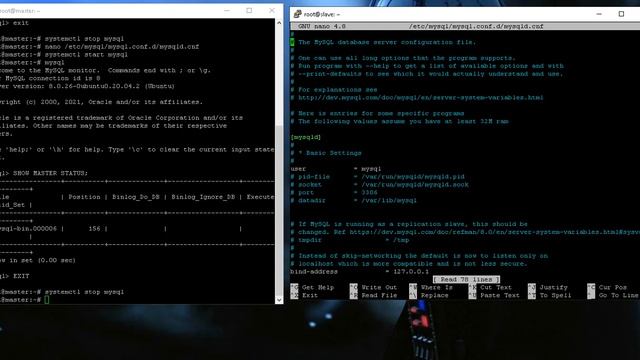
Task: Click 'Read File' shortcut in nano footer
Action: pyautogui.click(x=373, y=295)
